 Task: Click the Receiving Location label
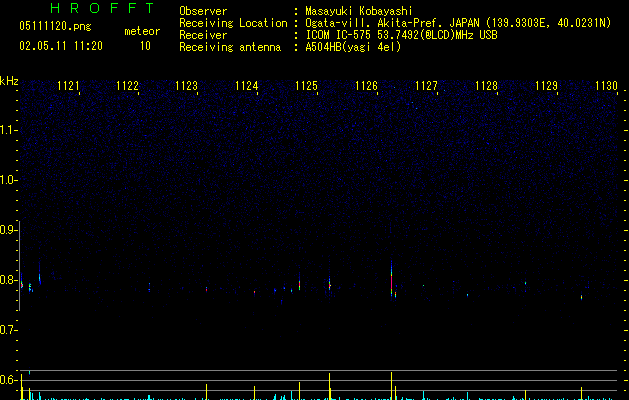(233, 23)
